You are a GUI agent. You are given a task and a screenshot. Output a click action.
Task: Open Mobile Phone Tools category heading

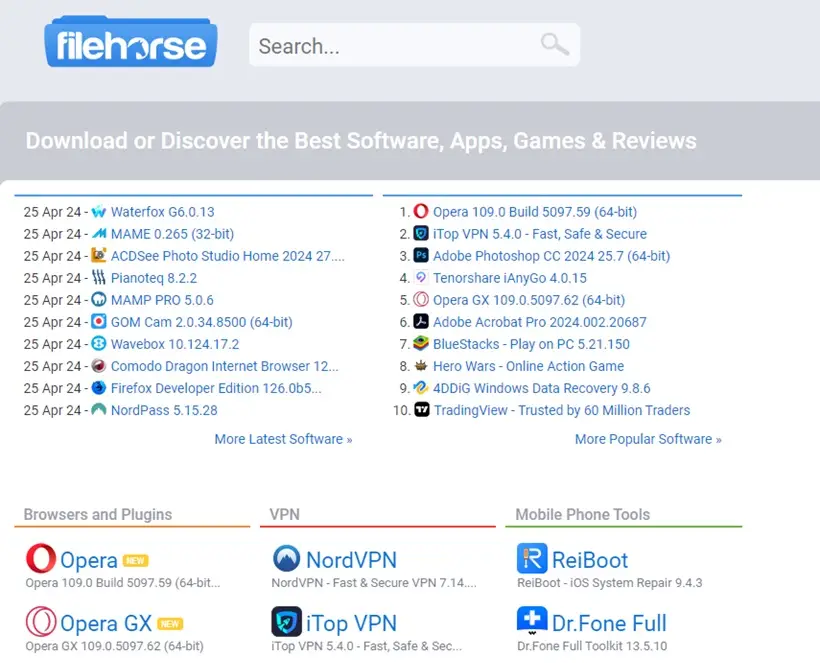(583, 514)
